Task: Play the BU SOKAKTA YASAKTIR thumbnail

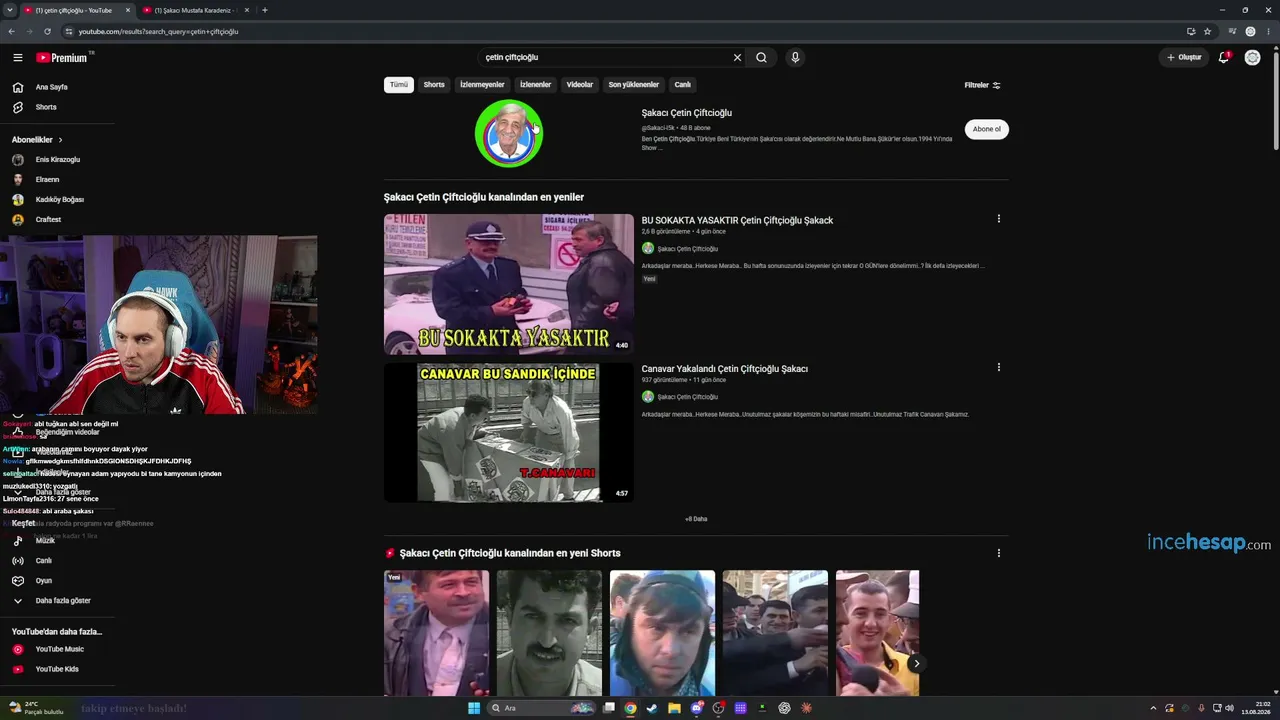Action: (509, 284)
